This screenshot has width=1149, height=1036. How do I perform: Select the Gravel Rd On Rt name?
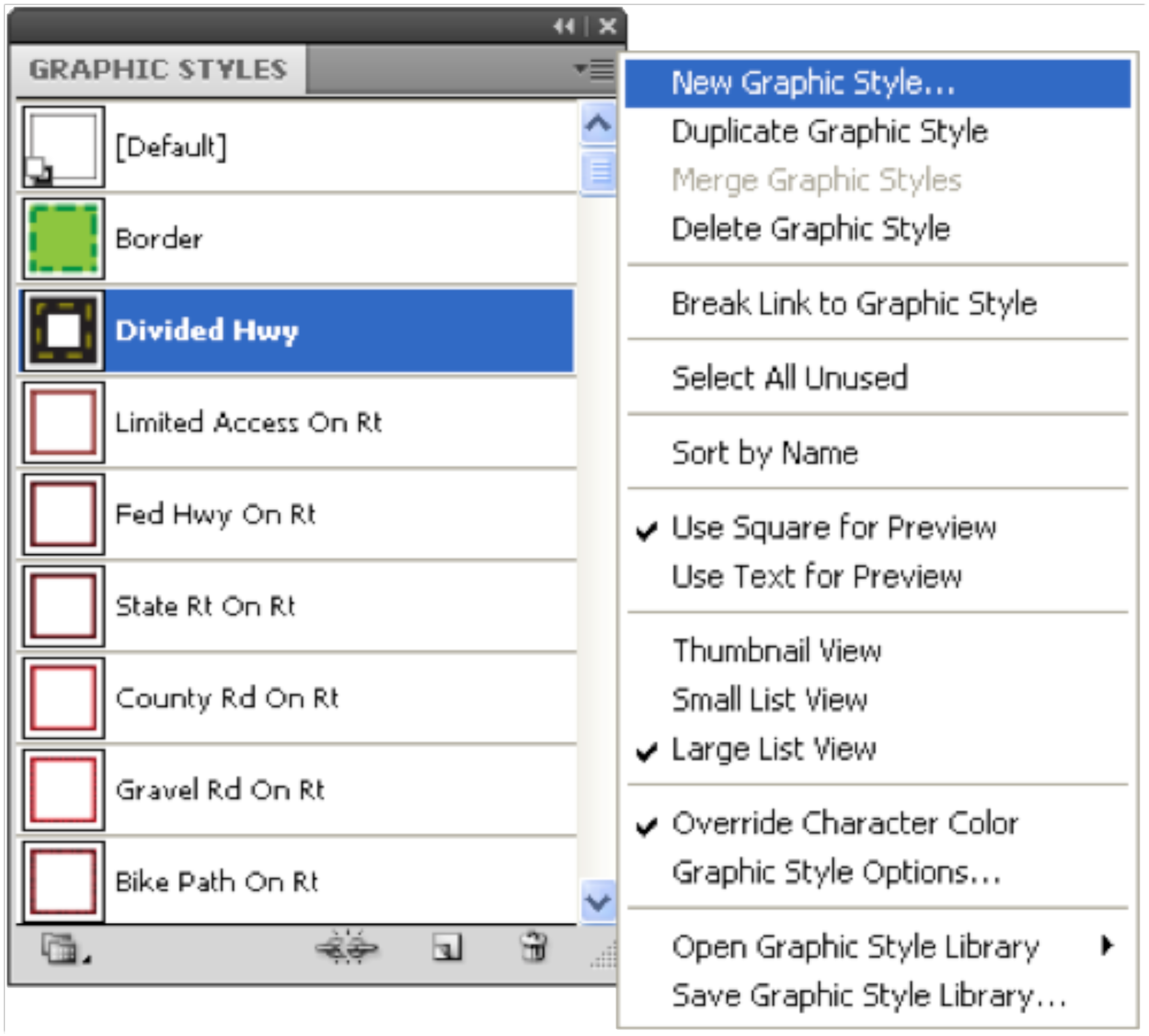click(220, 790)
